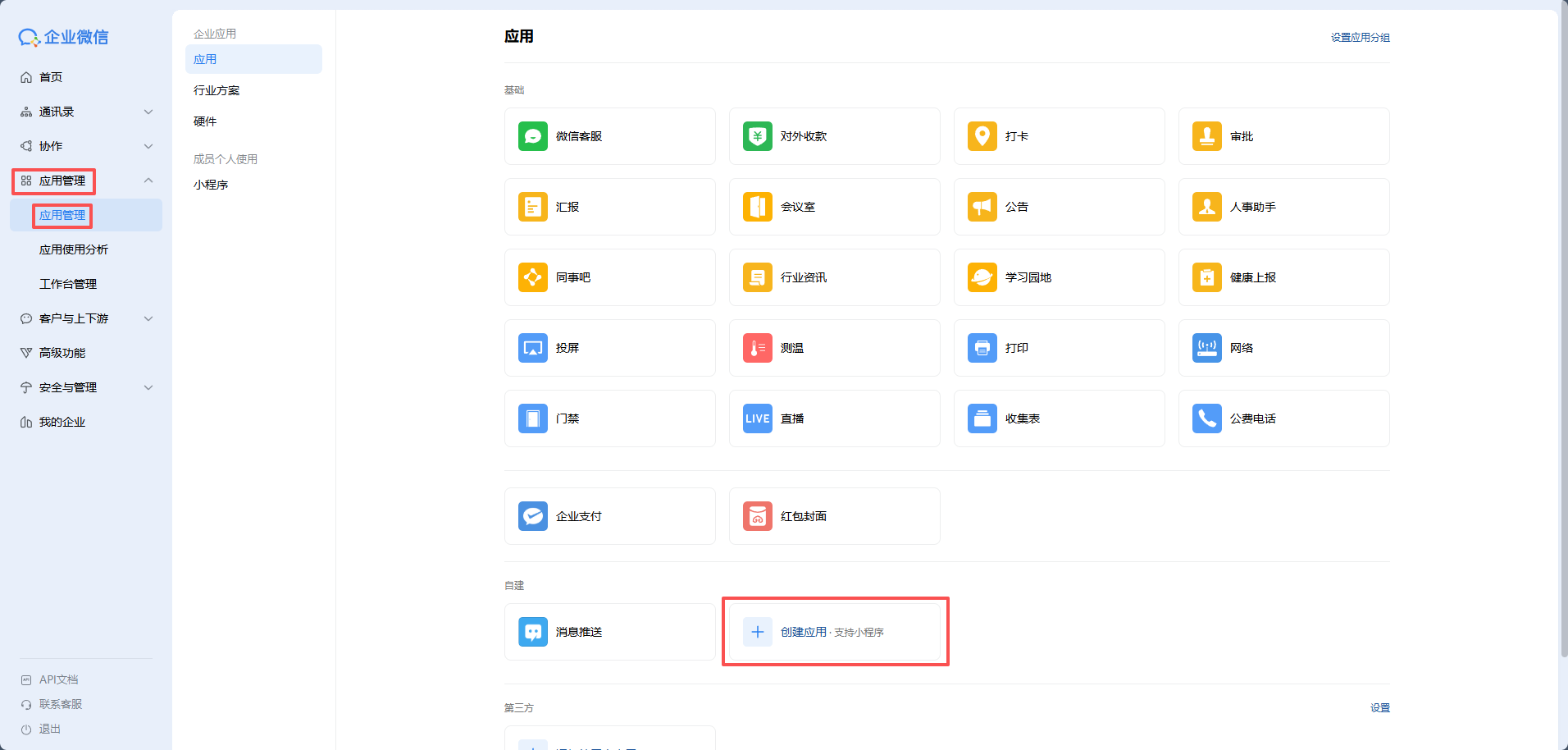Click the 测温 thermometer icon
This screenshot has width=1568, height=750.
[757, 348]
